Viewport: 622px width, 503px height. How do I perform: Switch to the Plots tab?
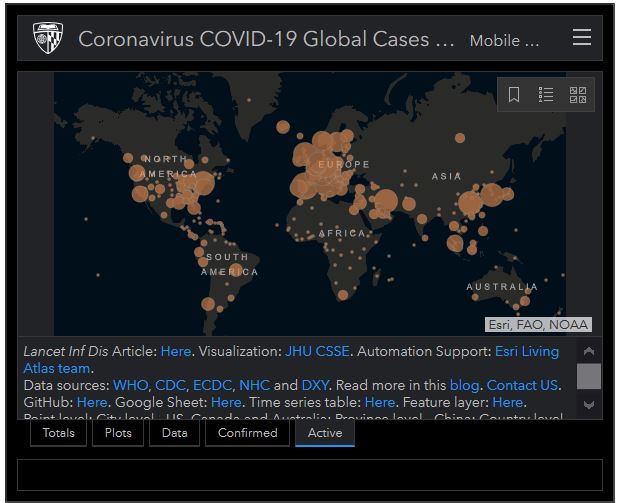coord(118,433)
